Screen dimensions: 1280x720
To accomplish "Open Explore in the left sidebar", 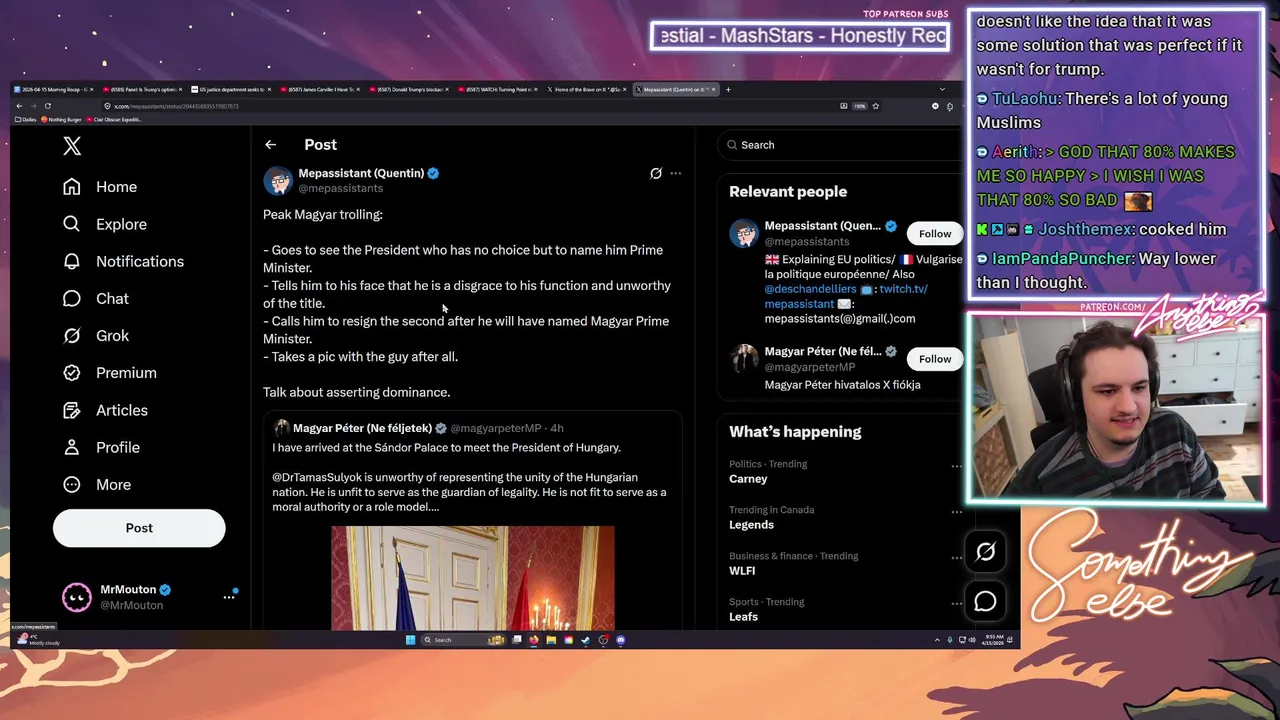I will coord(105,224).
